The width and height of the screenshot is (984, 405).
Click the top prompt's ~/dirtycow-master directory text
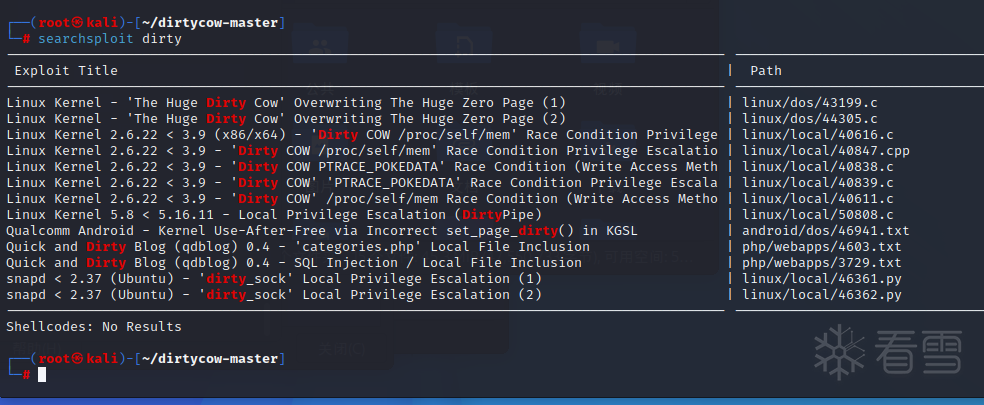(x=210, y=23)
